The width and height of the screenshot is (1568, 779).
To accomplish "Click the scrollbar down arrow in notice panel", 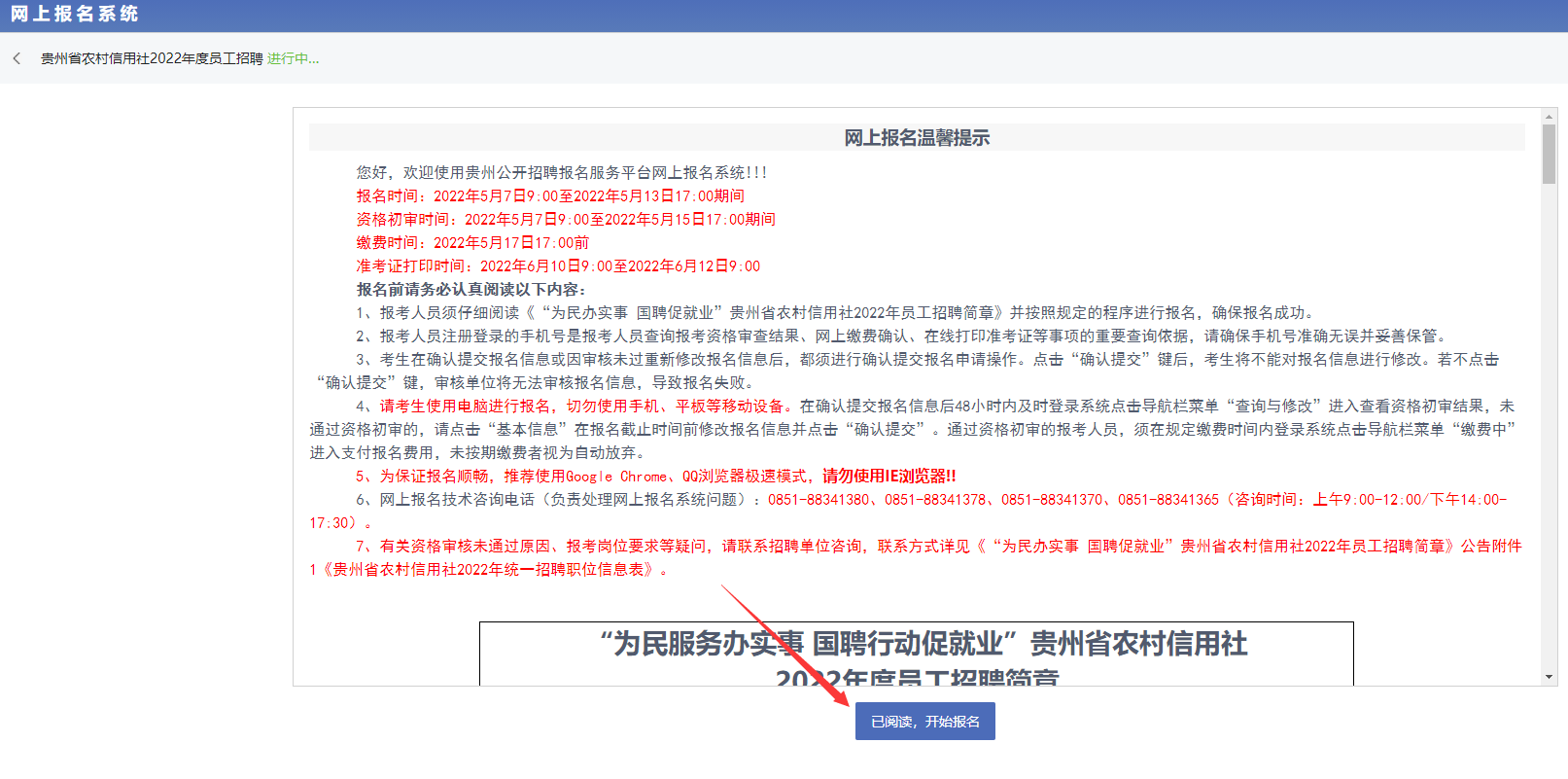I will pos(1549,677).
